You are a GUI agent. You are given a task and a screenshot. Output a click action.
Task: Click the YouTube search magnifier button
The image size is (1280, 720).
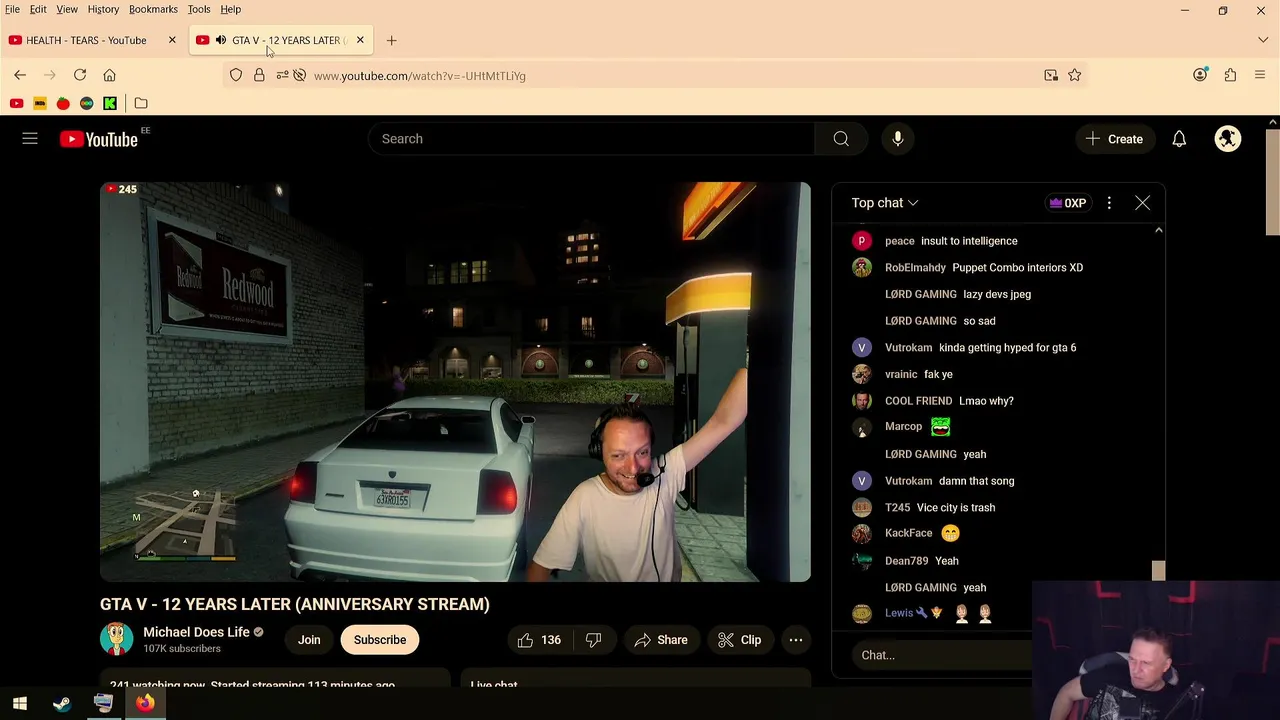tap(841, 139)
